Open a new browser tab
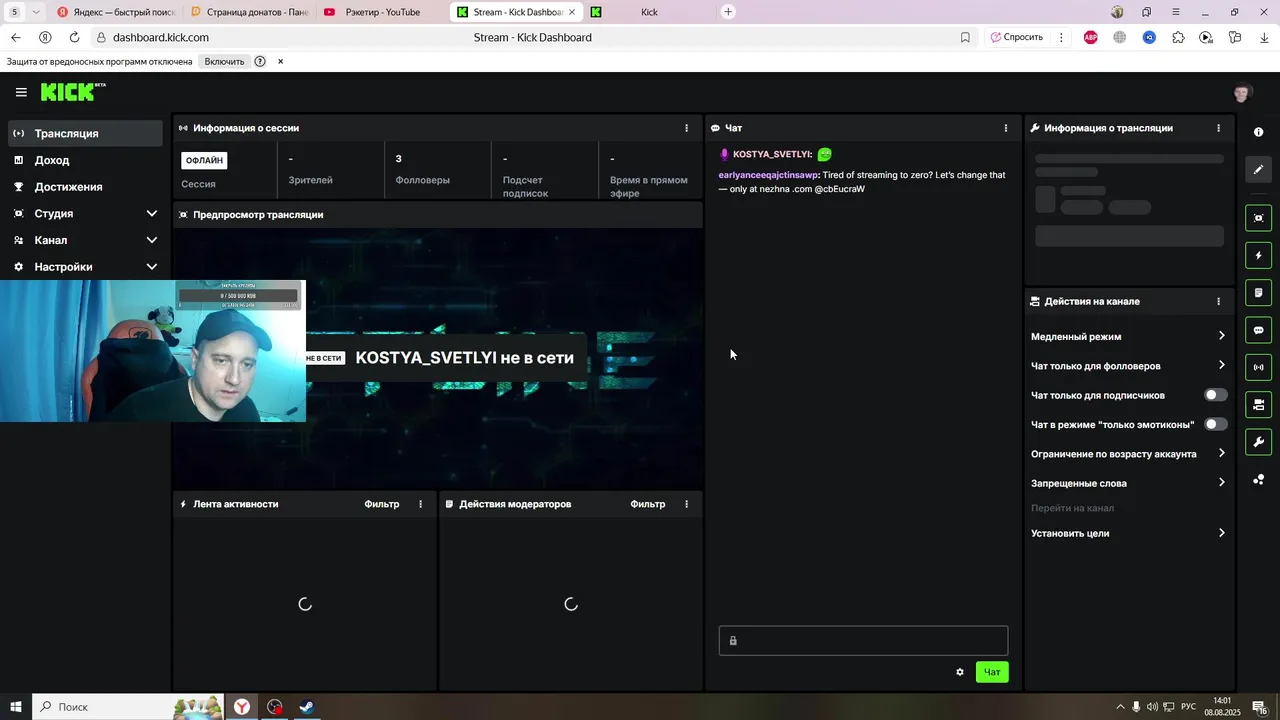The height and width of the screenshot is (720, 1280). [x=728, y=12]
